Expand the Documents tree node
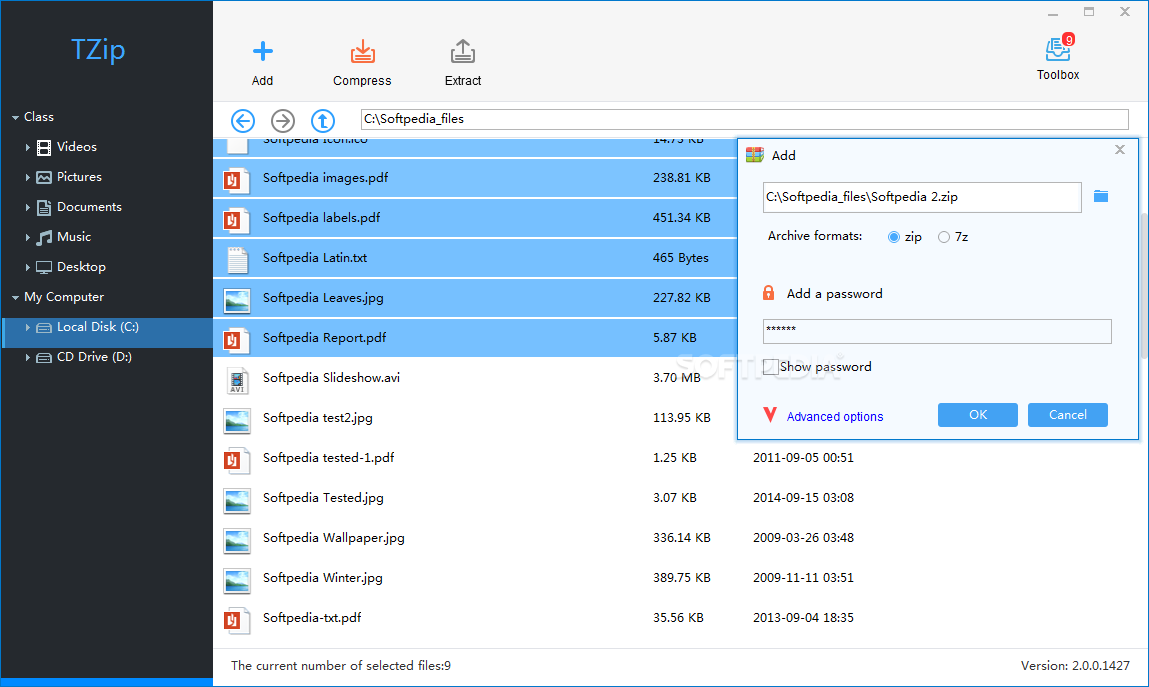This screenshot has width=1149, height=687. pyautogui.click(x=28, y=207)
